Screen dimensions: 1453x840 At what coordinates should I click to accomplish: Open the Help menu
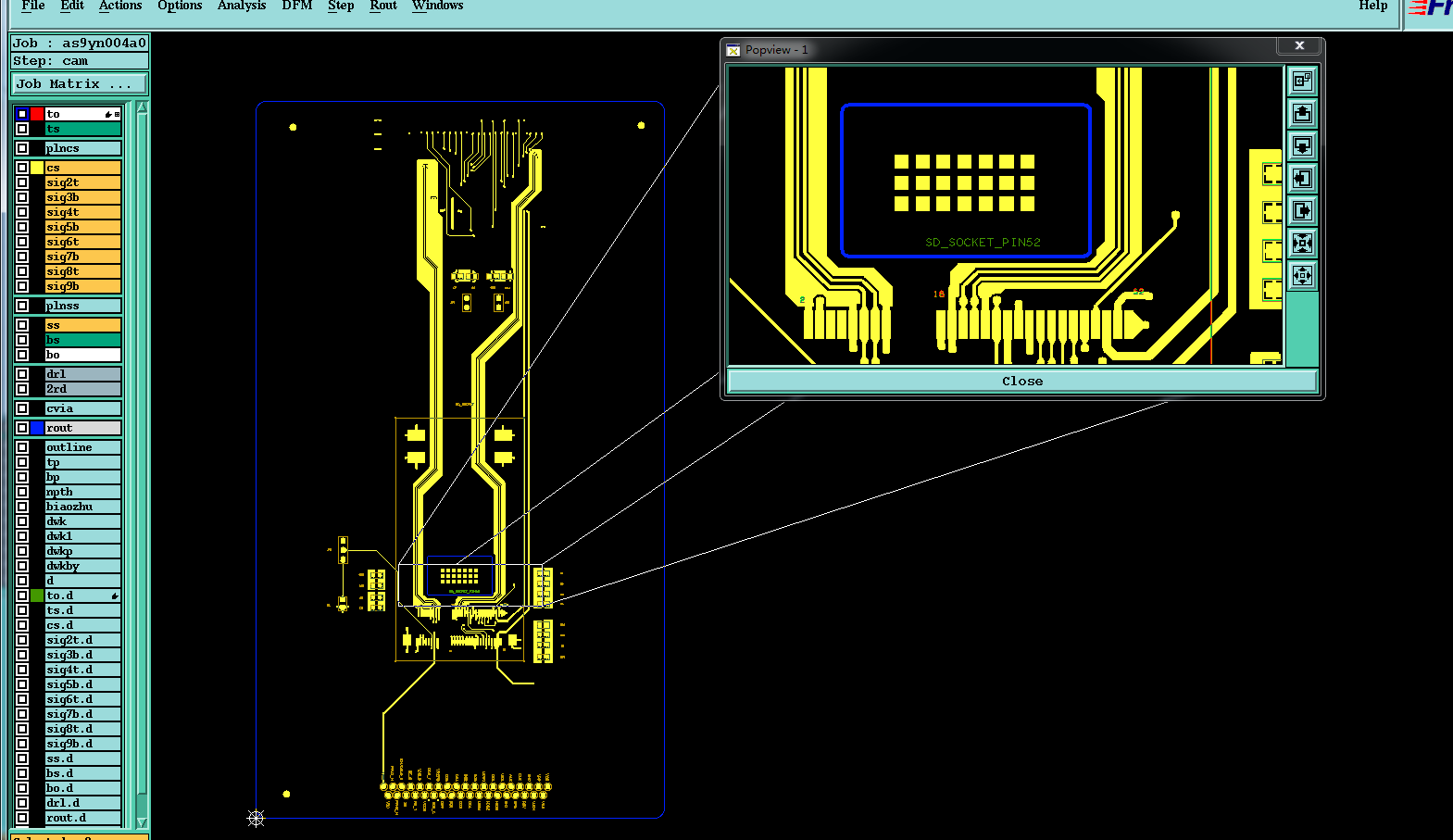pos(1373,6)
